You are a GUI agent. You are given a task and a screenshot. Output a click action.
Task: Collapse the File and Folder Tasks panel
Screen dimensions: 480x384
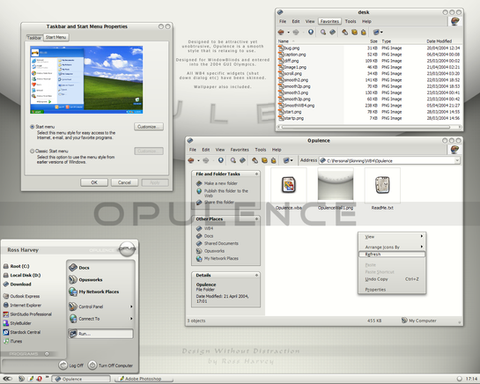point(257,174)
